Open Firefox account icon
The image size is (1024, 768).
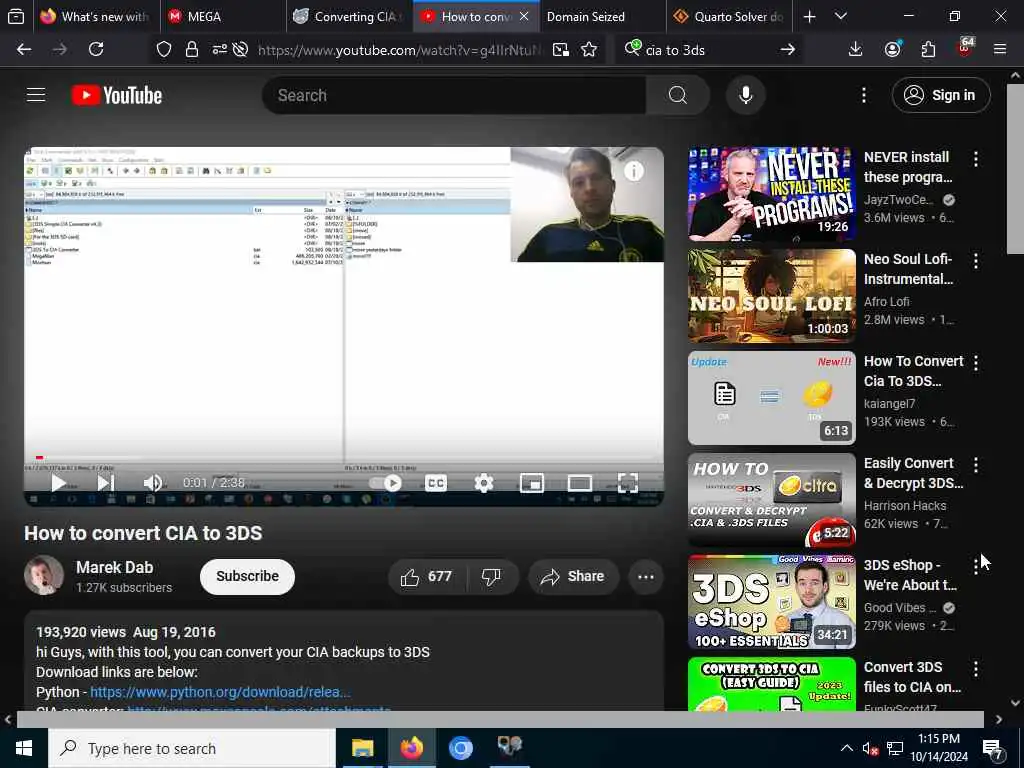coord(892,50)
